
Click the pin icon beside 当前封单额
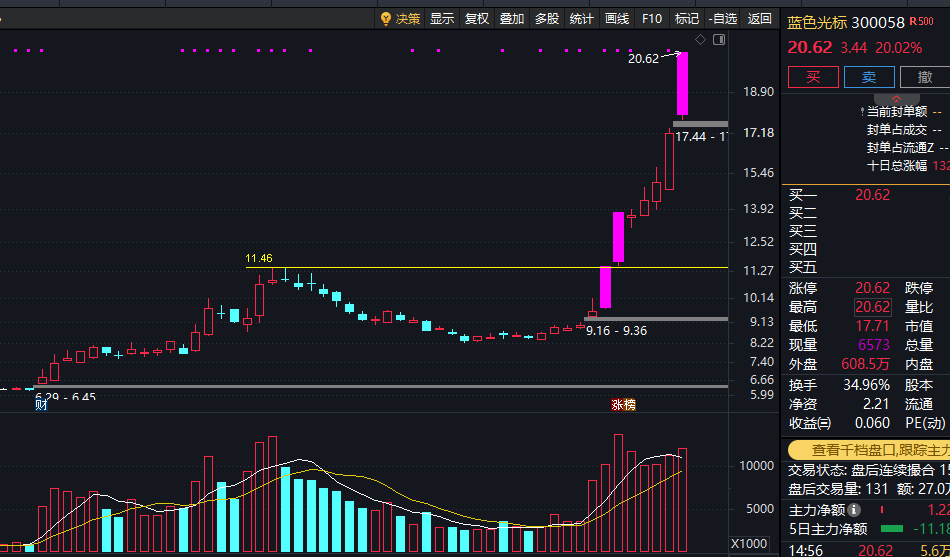pyautogui.click(x=863, y=112)
